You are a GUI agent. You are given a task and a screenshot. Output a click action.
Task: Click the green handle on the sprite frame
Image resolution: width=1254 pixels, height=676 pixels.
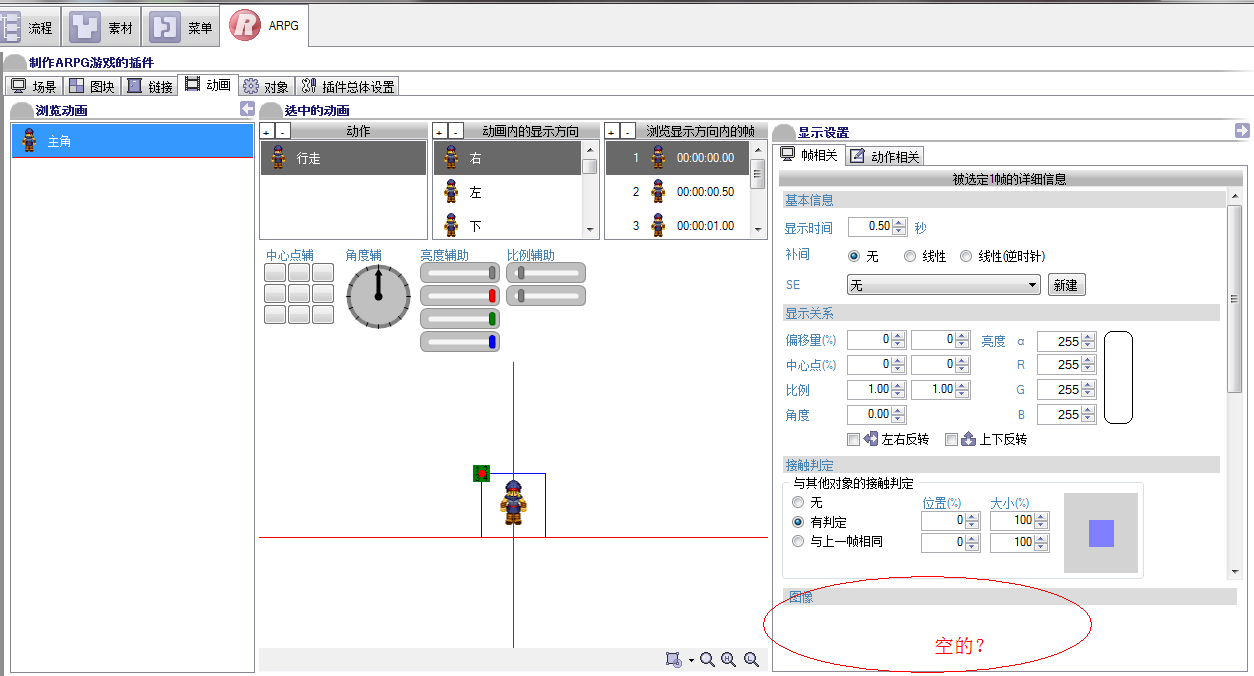tap(481, 473)
